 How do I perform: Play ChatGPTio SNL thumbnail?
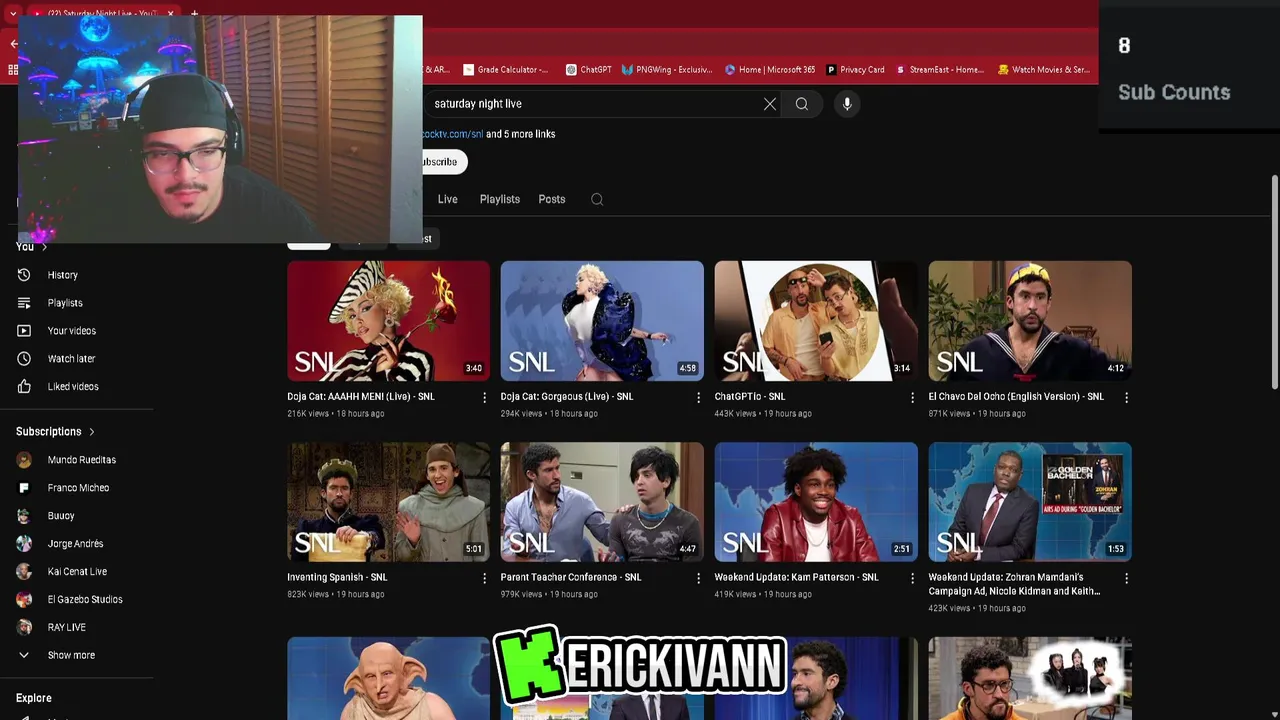tap(816, 321)
